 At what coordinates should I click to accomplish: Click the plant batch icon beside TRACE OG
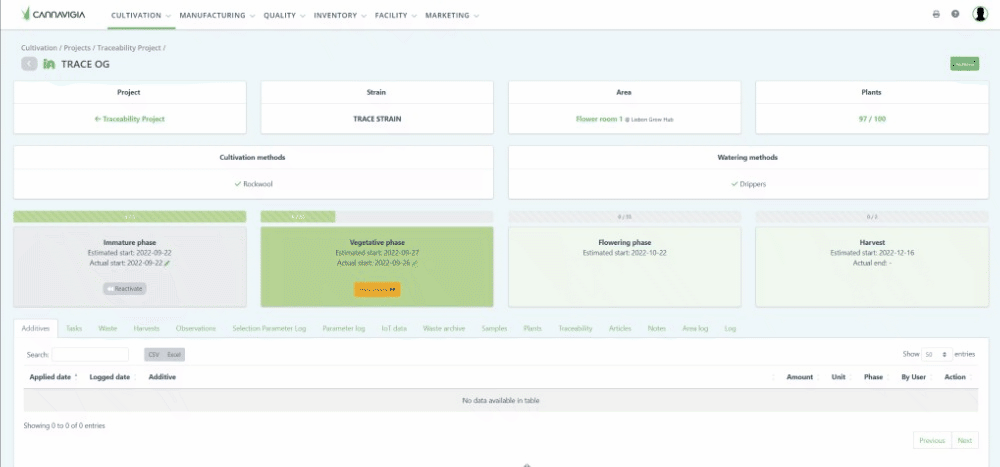49,64
